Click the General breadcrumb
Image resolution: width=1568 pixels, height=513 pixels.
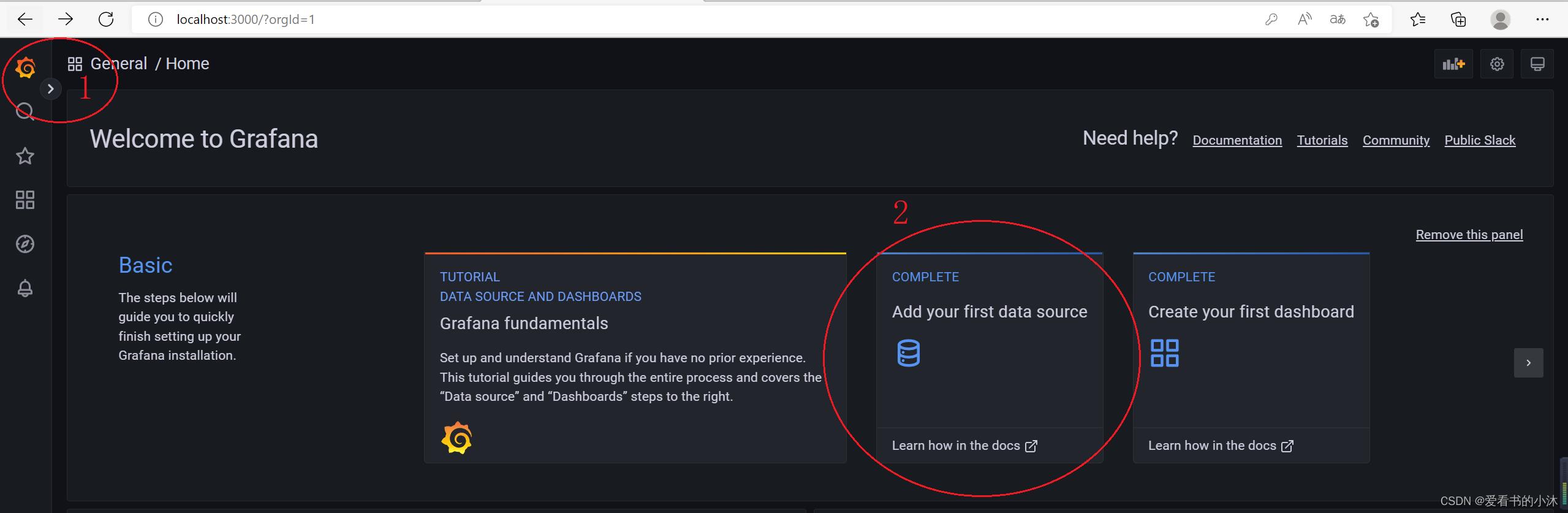pyautogui.click(x=119, y=64)
